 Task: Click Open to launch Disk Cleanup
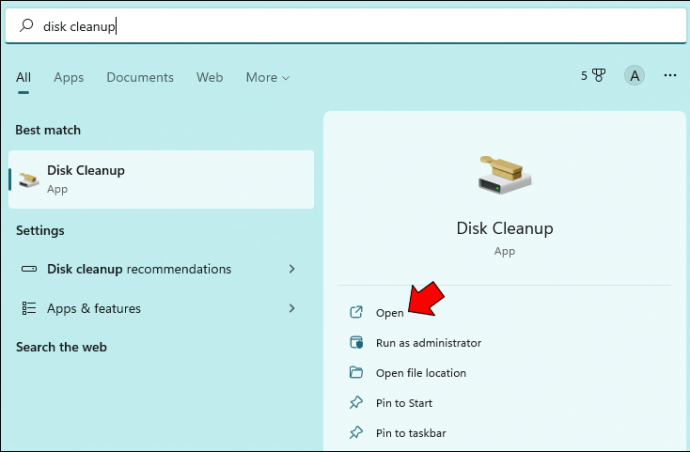[x=390, y=313]
